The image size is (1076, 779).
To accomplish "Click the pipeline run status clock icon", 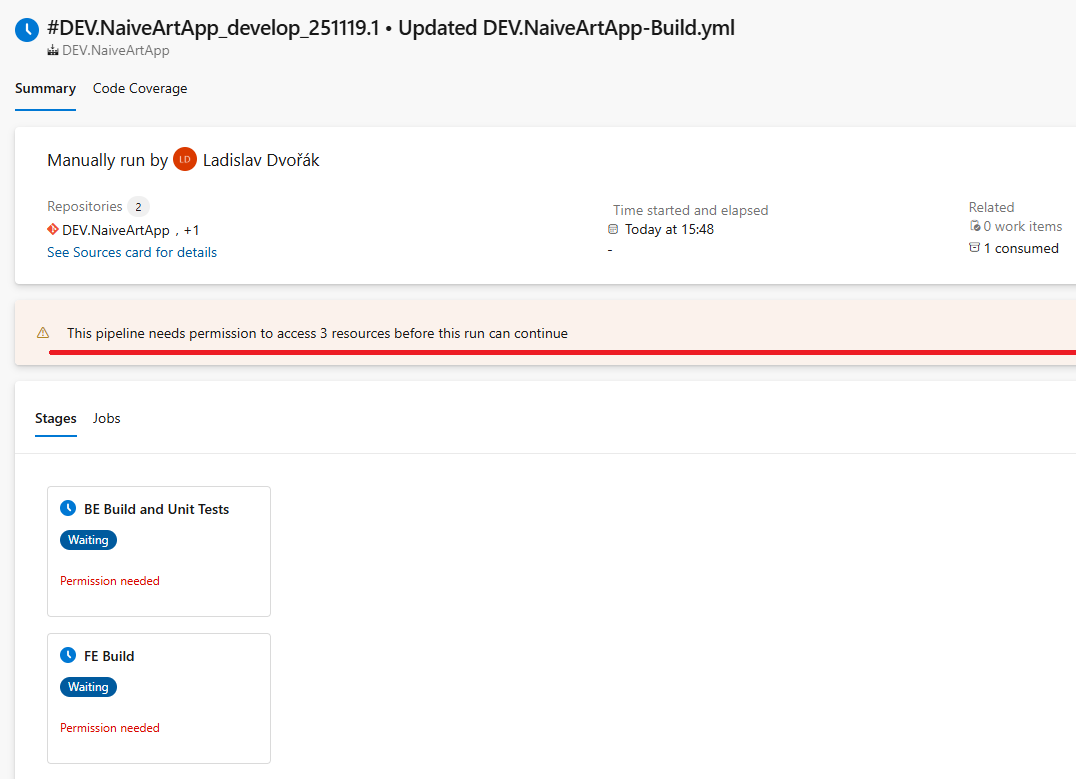I will [27, 30].
